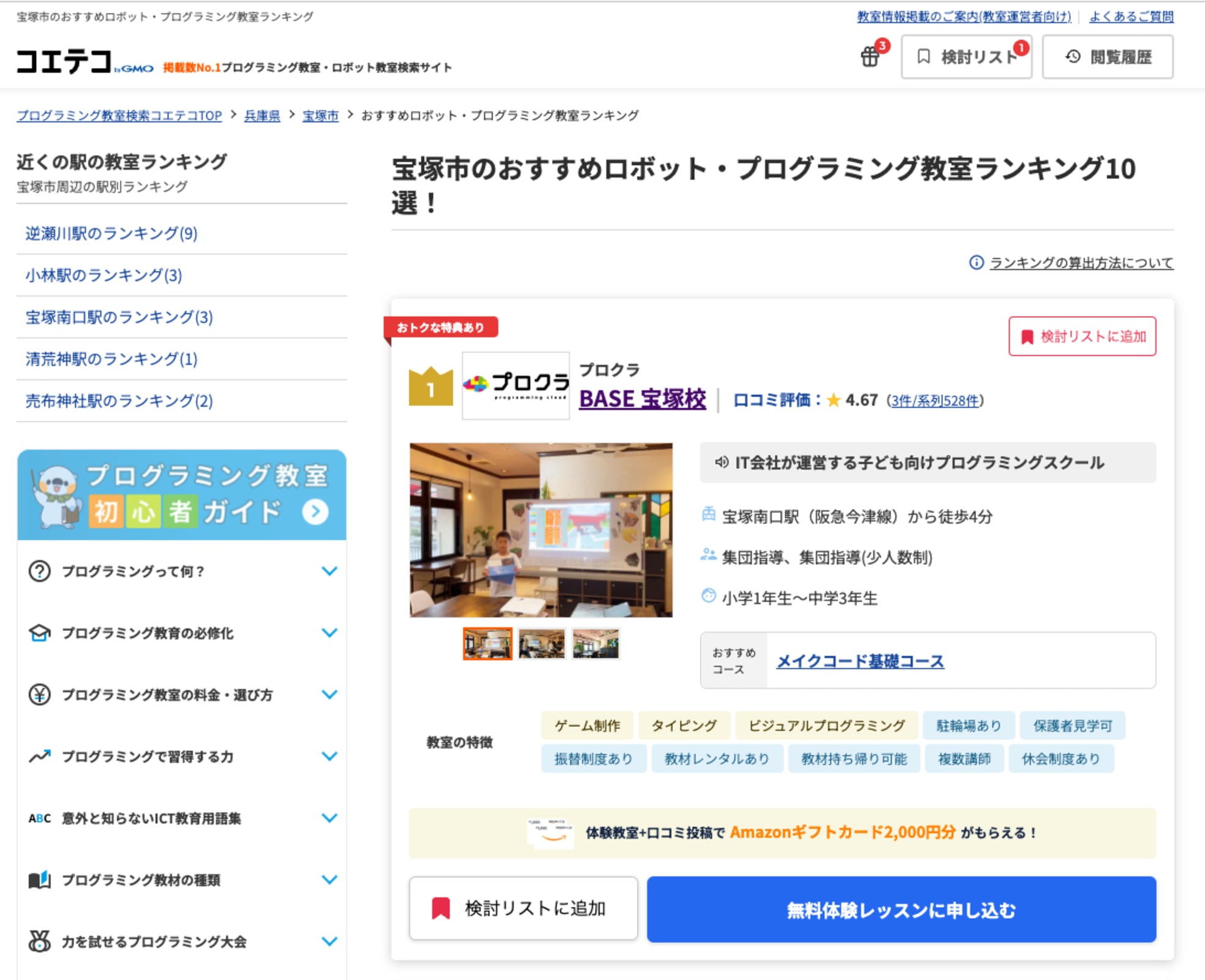1205x980 pixels.
Task: Open the 検討リスト bookmark button
Action: click(966, 57)
